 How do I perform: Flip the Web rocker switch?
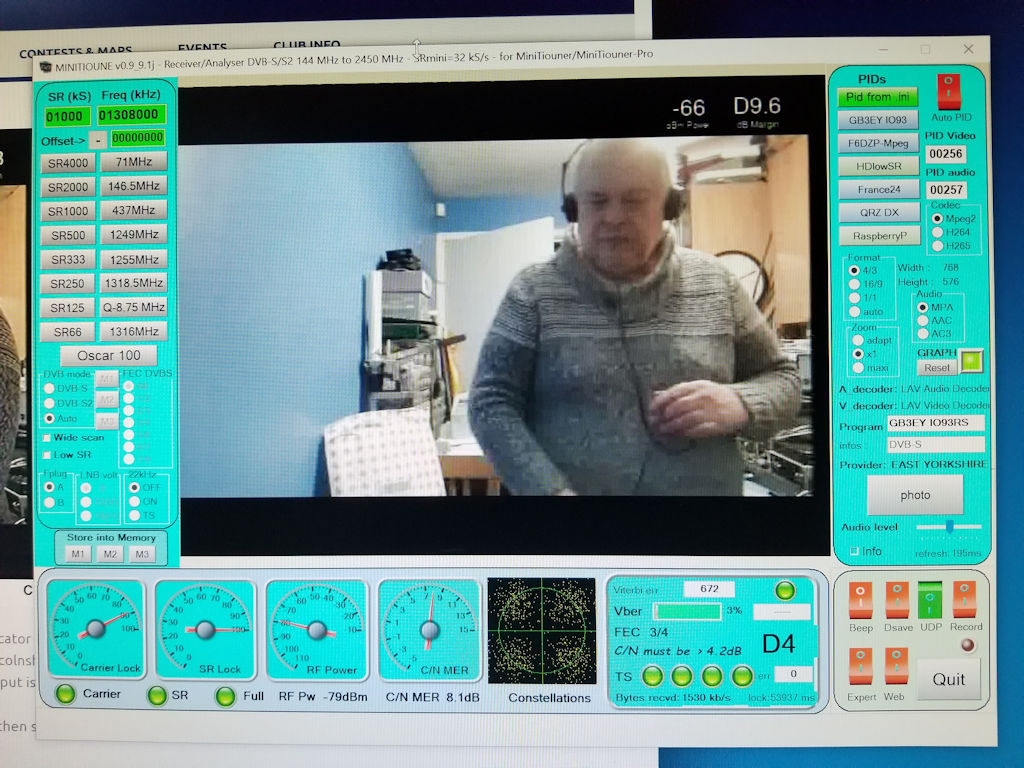click(897, 666)
